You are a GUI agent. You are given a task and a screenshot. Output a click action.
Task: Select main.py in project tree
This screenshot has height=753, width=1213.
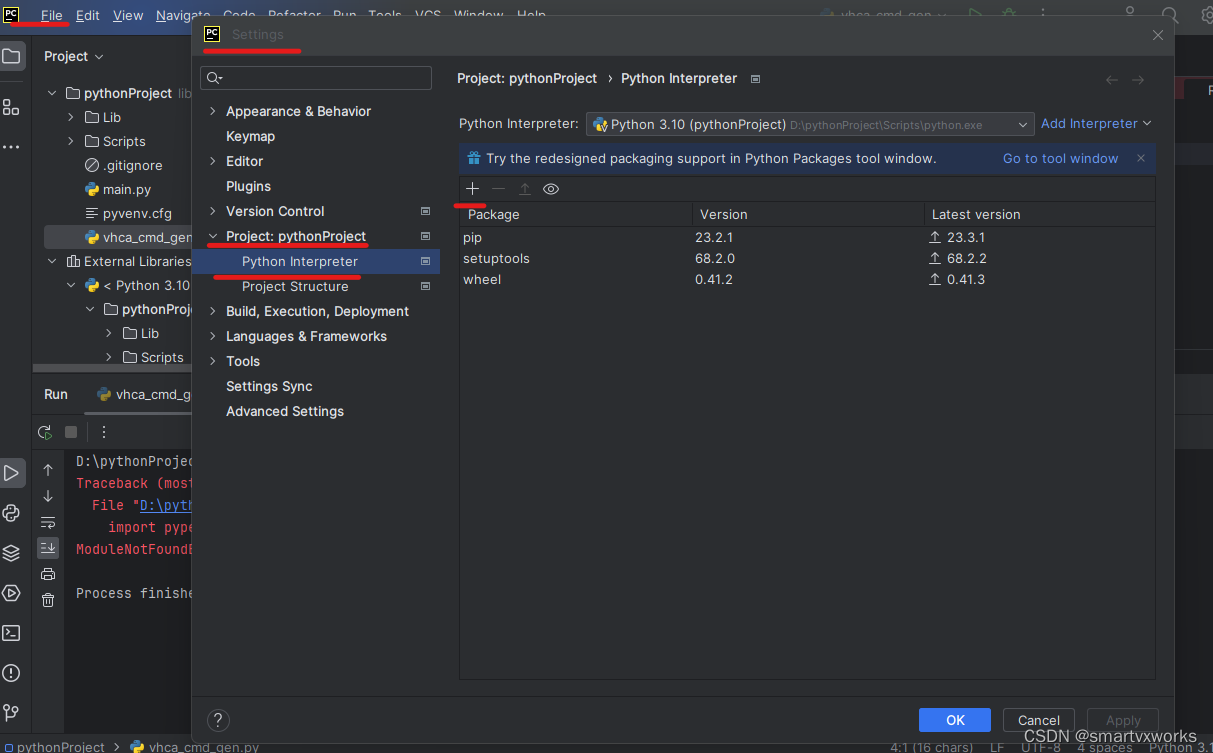tap(127, 189)
